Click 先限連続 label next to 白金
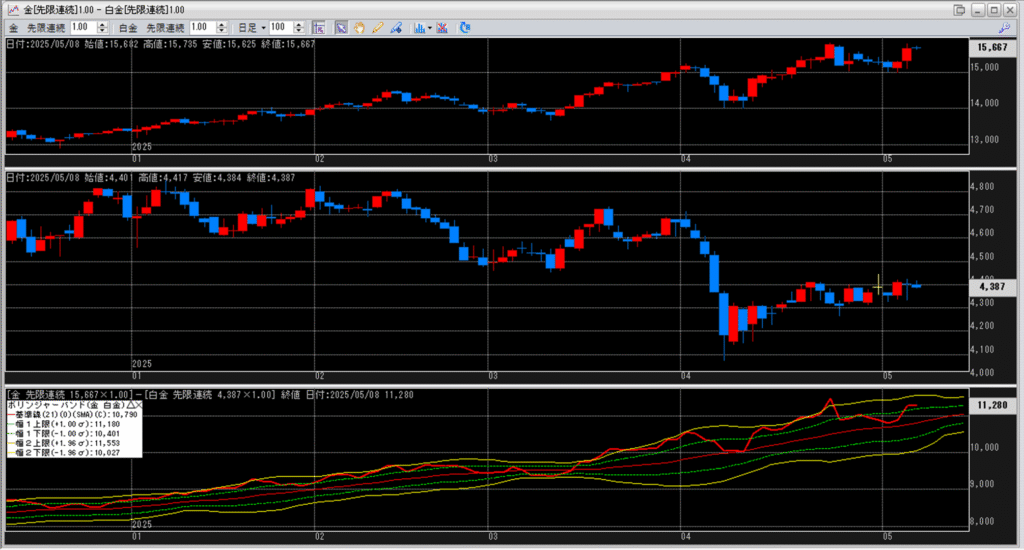Screen dimensions: 1024x550 [165, 28]
